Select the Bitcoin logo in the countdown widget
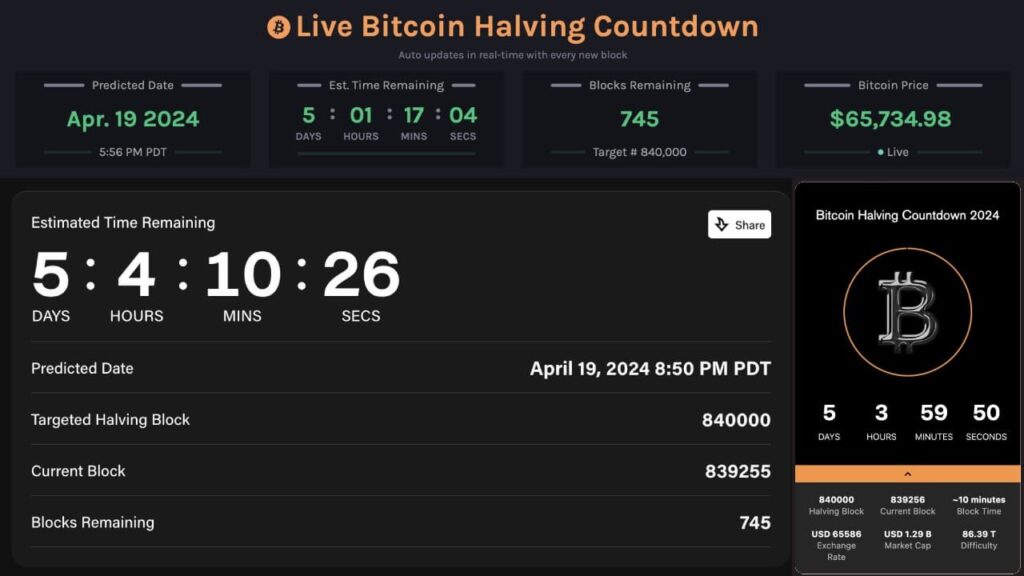1024x576 pixels. point(908,311)
